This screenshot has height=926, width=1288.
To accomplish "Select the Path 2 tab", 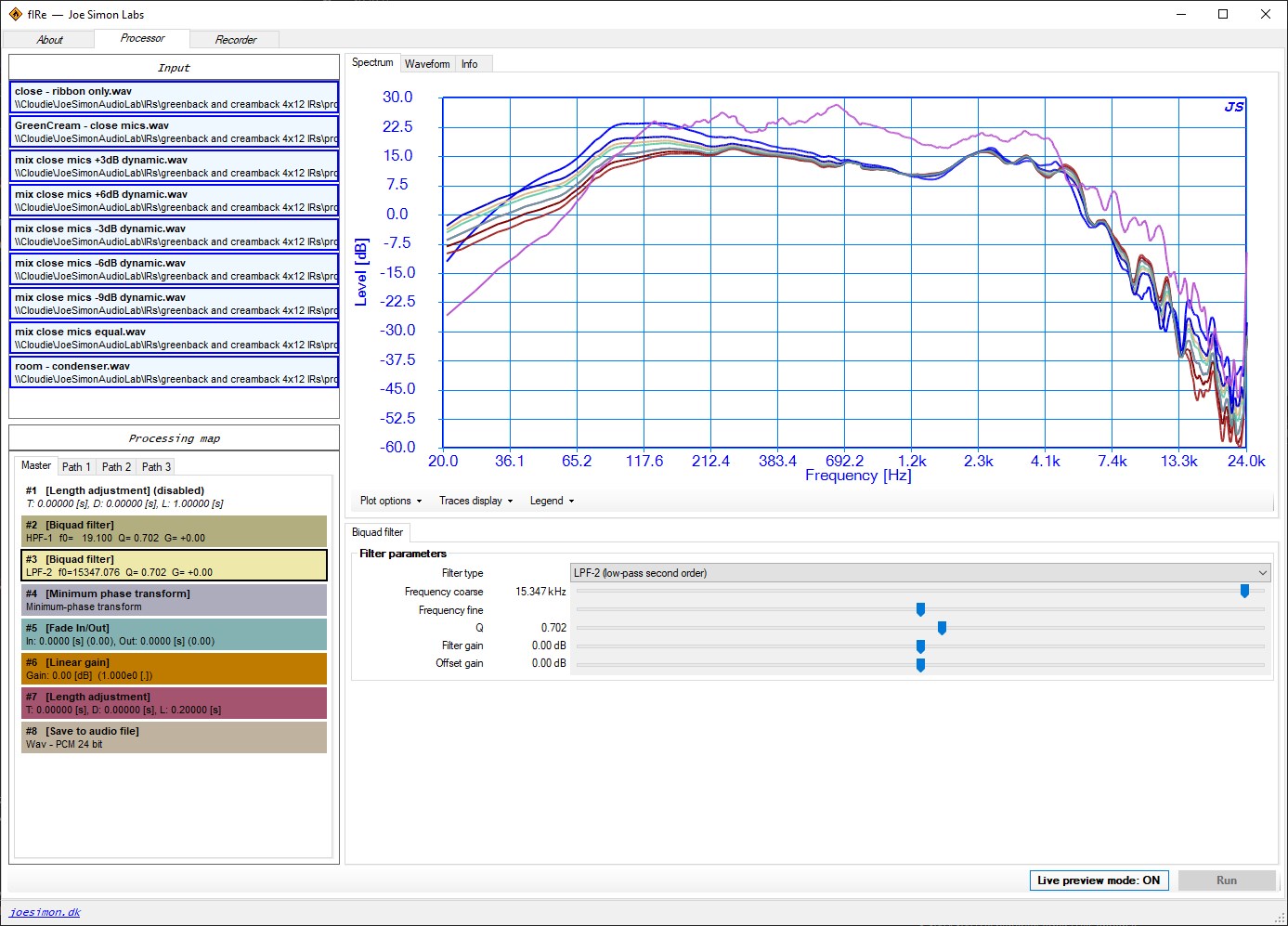I will [116, 467].
